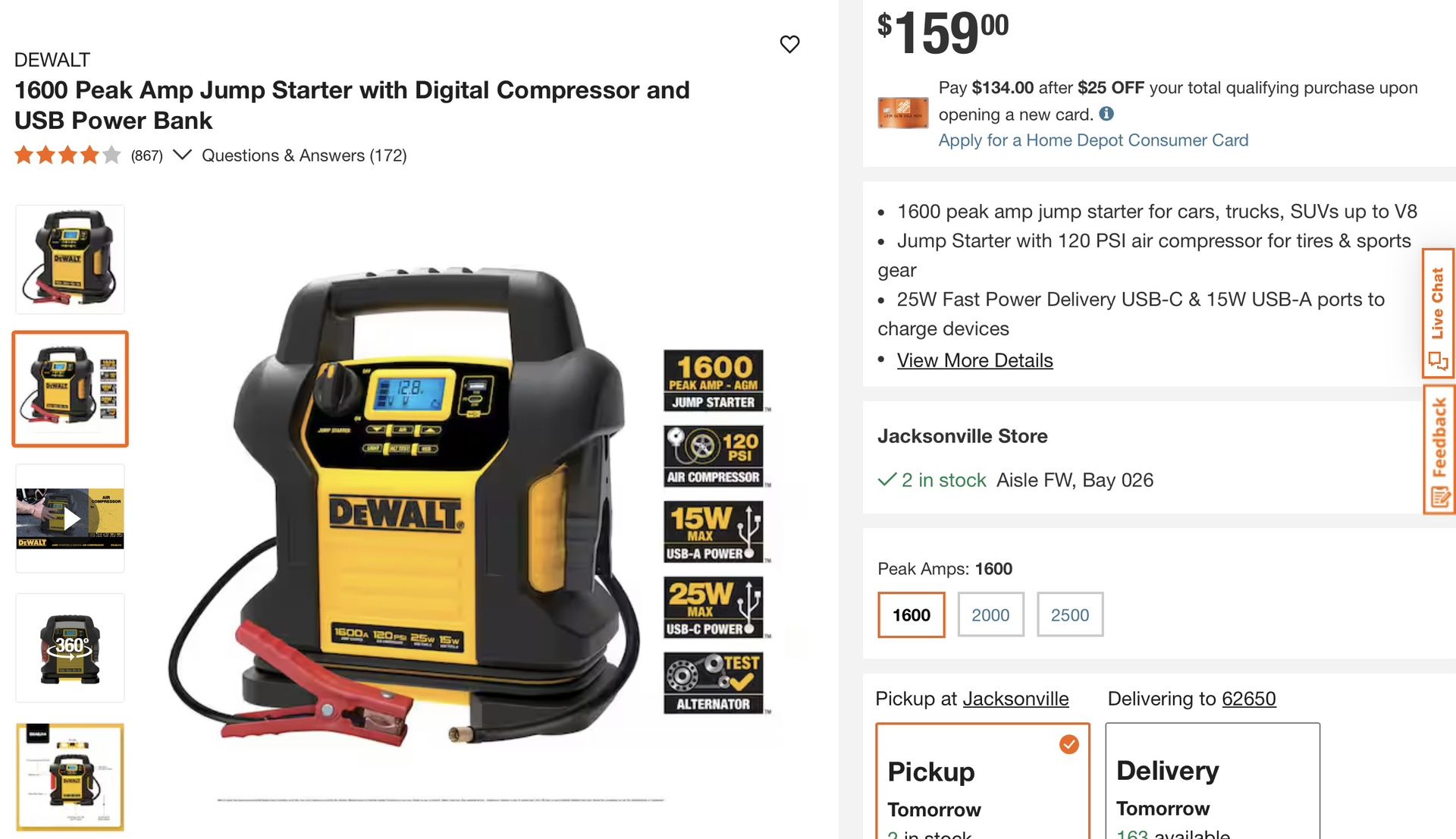Viewport: 1456px width, 839px height.
Task: Change pickup store from Jacksonville link
Action: point(1015,699)
